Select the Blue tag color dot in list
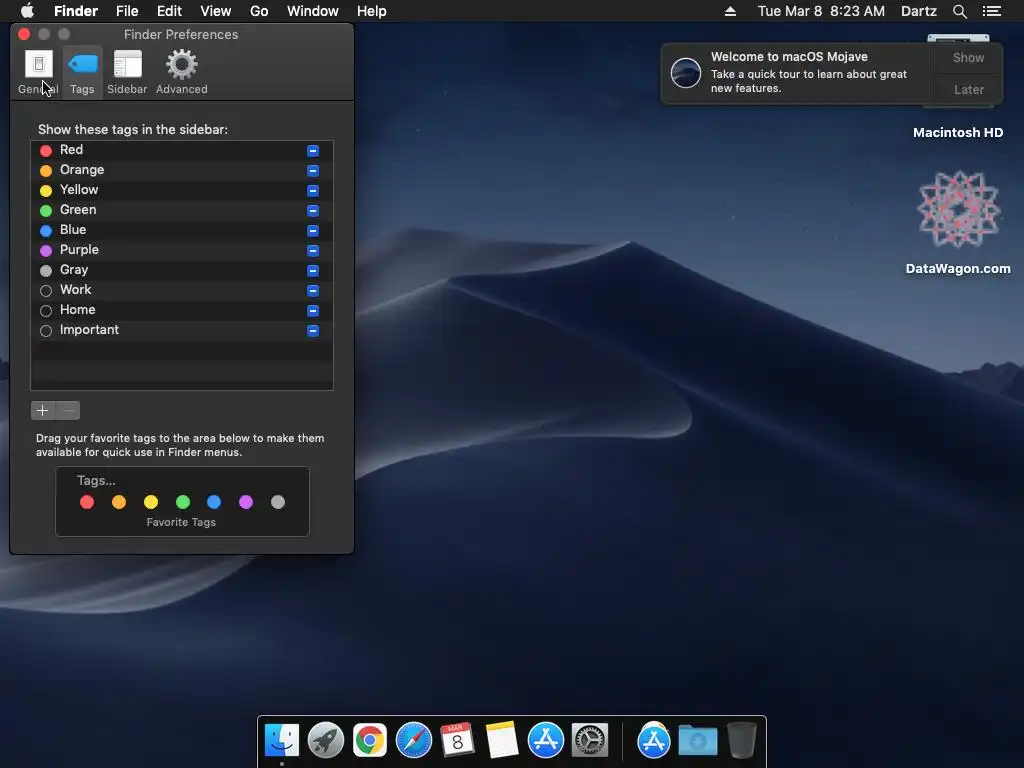Image resolution: width=1024 pixels, height=768 pixels. pyautogui.click(x=46, y=231)
